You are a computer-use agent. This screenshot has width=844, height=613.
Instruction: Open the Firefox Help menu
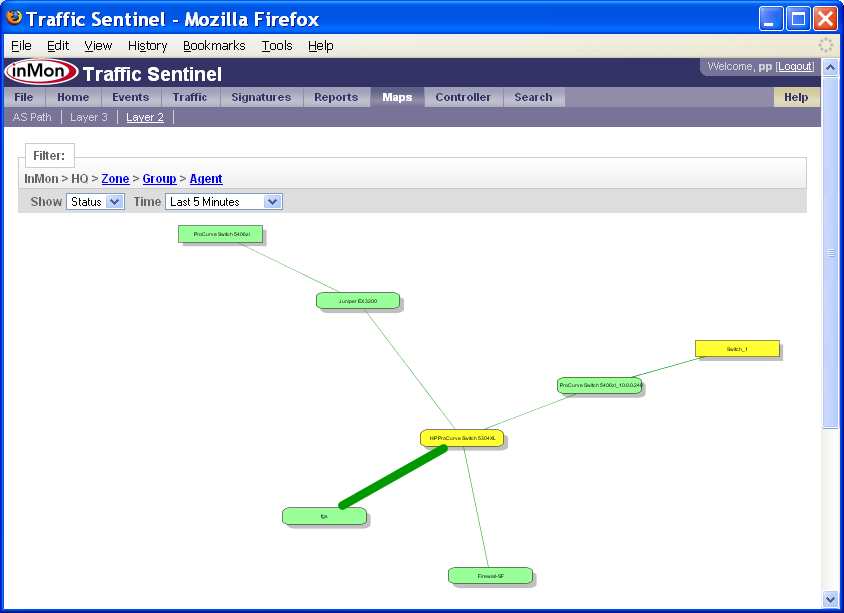point(321,46)
